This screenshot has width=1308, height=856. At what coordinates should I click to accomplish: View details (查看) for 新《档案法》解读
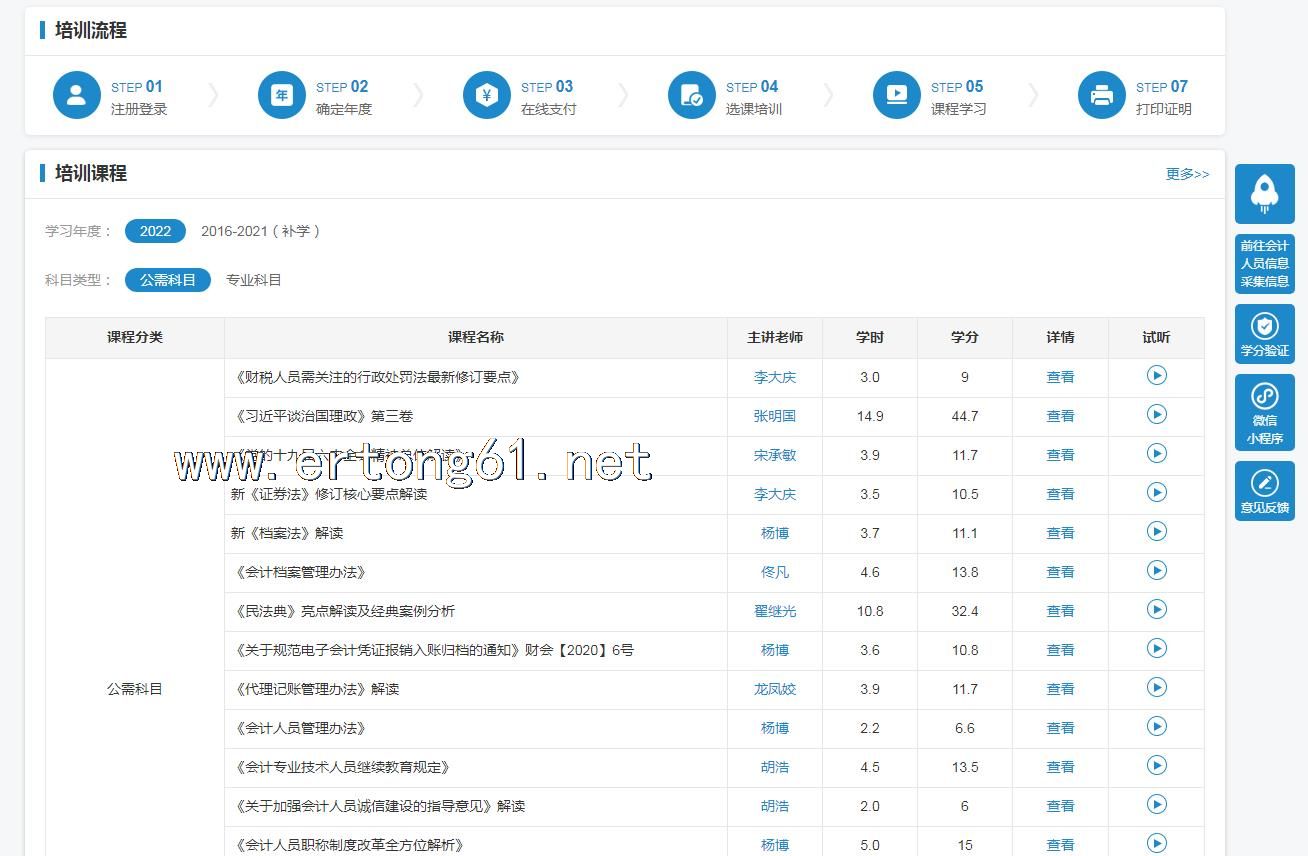click(1060, 533)
